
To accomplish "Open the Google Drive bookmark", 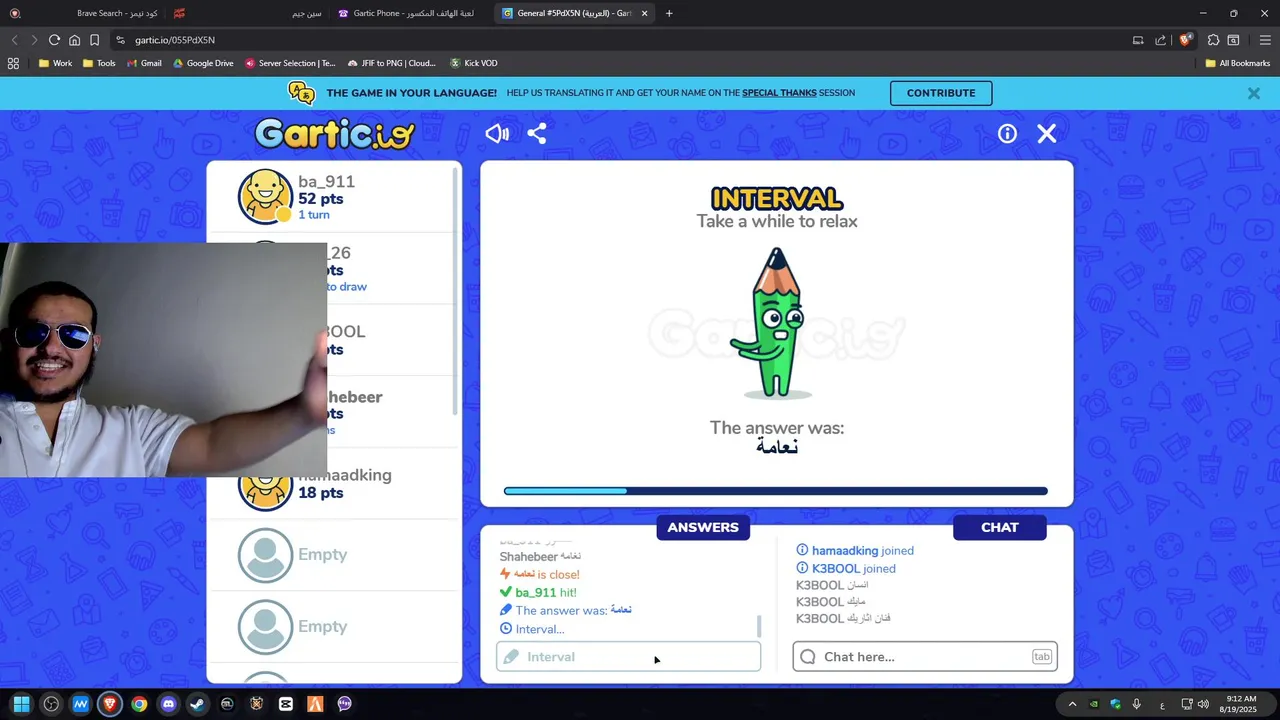I will point(203,63).
